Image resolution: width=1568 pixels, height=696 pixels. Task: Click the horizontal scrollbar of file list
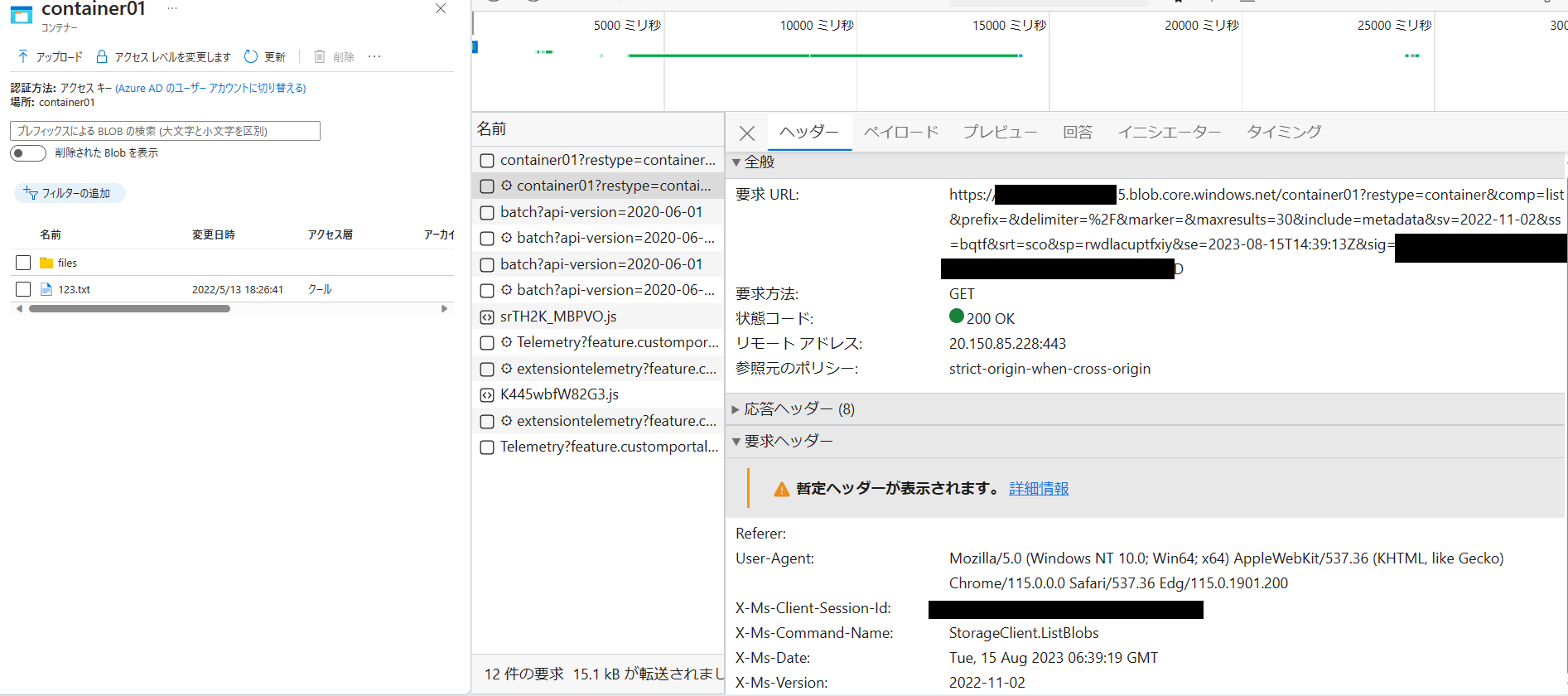tap(129, 308)
